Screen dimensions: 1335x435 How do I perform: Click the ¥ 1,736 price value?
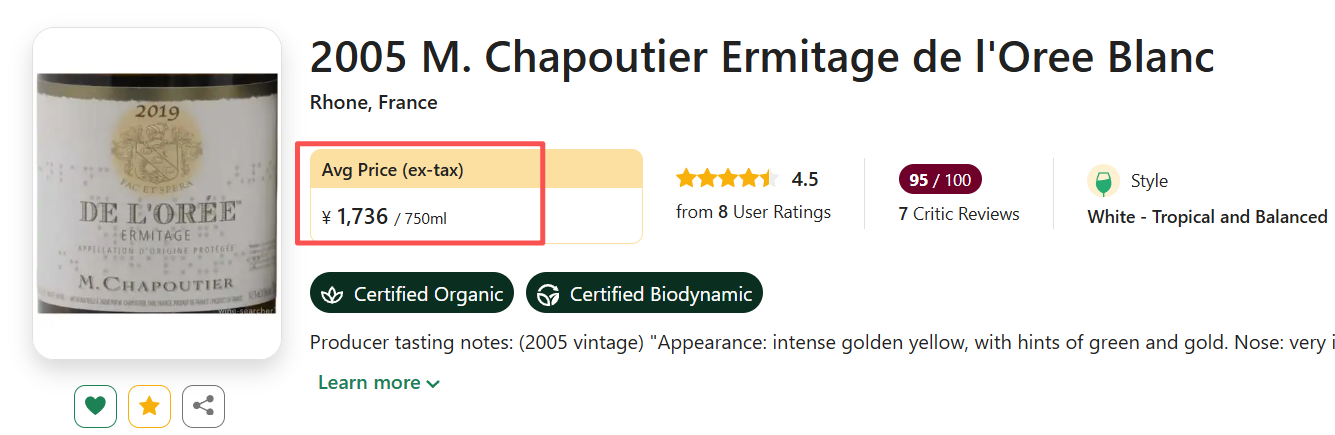pos(361,216)
